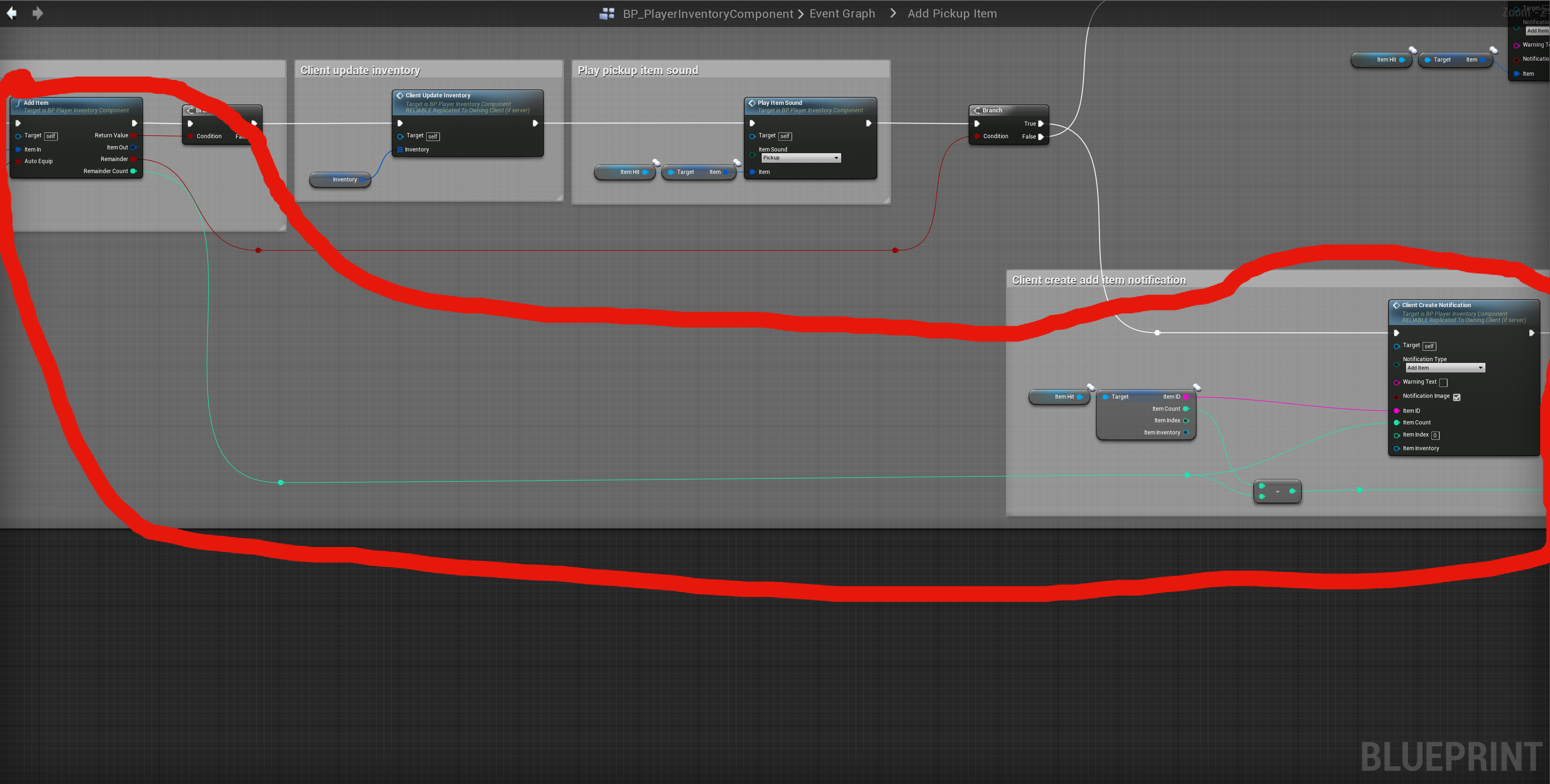Click the Branch node's False exec pin

coord(1041,136)
